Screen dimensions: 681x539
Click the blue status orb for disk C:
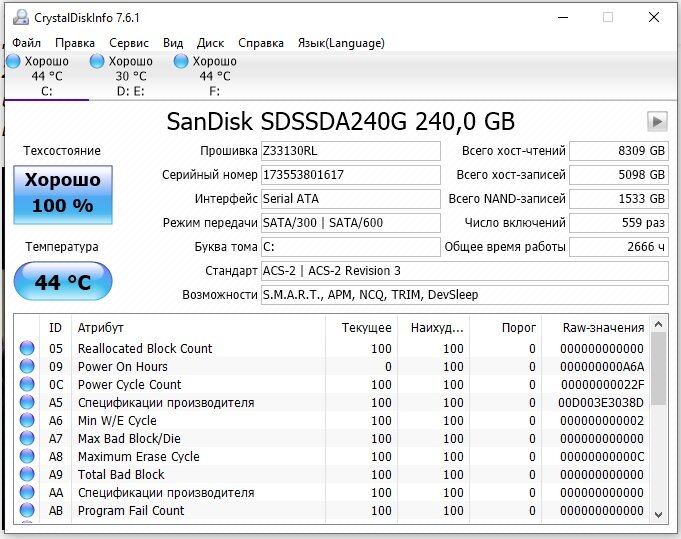[13, 61]
